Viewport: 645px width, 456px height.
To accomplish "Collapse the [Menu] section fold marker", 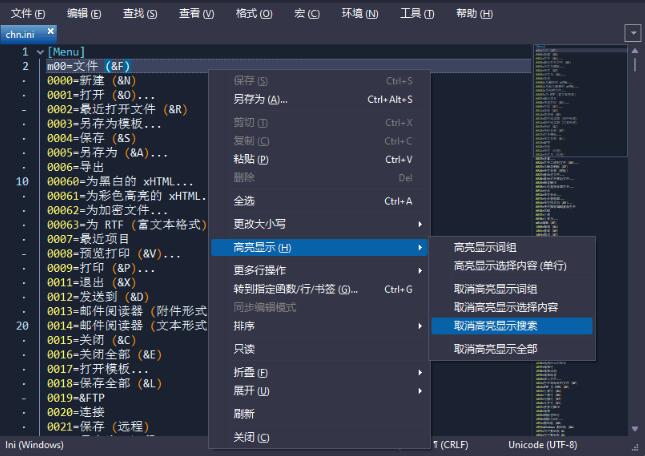I will coord(39,52).
